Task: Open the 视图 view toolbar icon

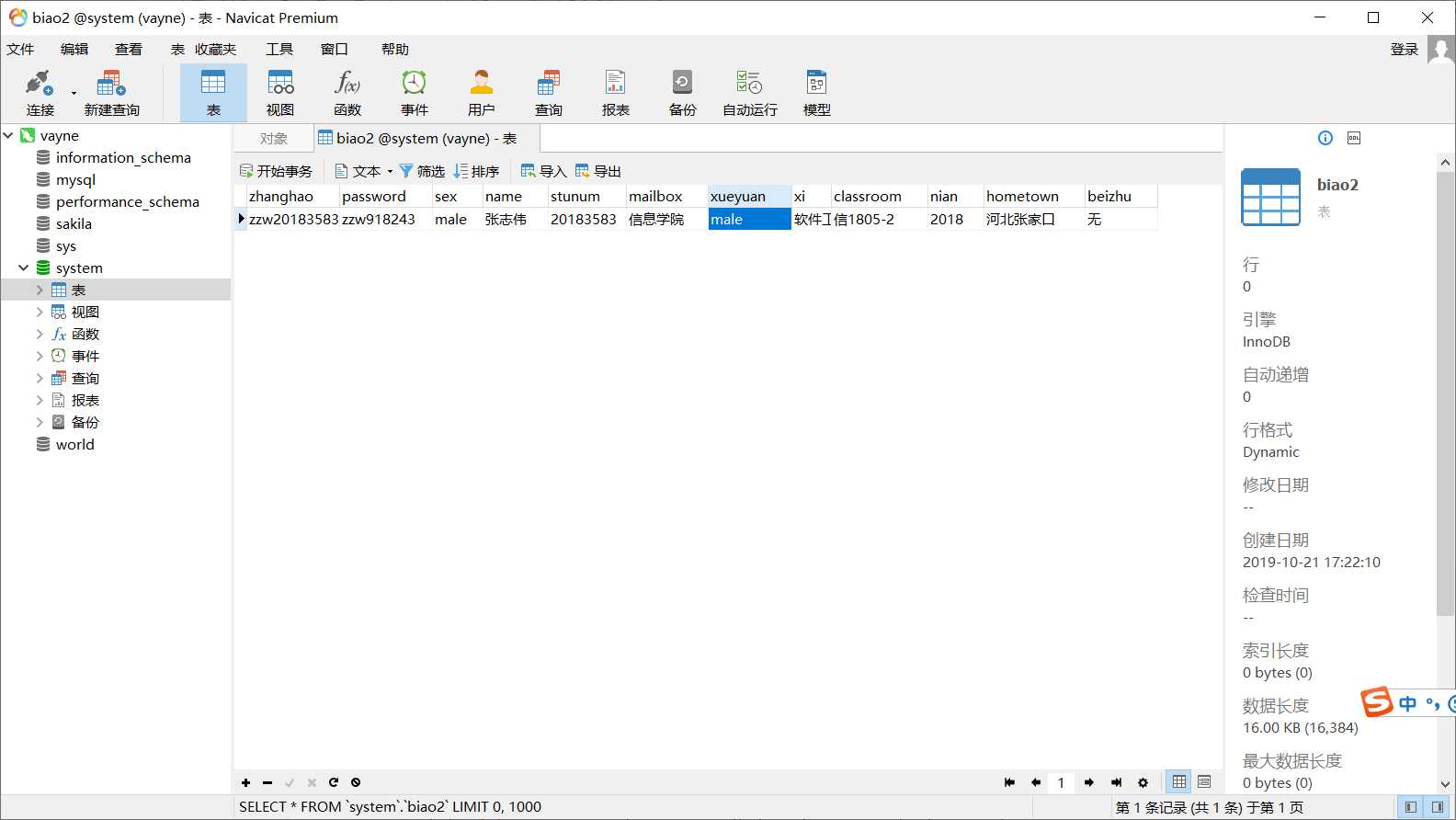Action: click(280, 93)
